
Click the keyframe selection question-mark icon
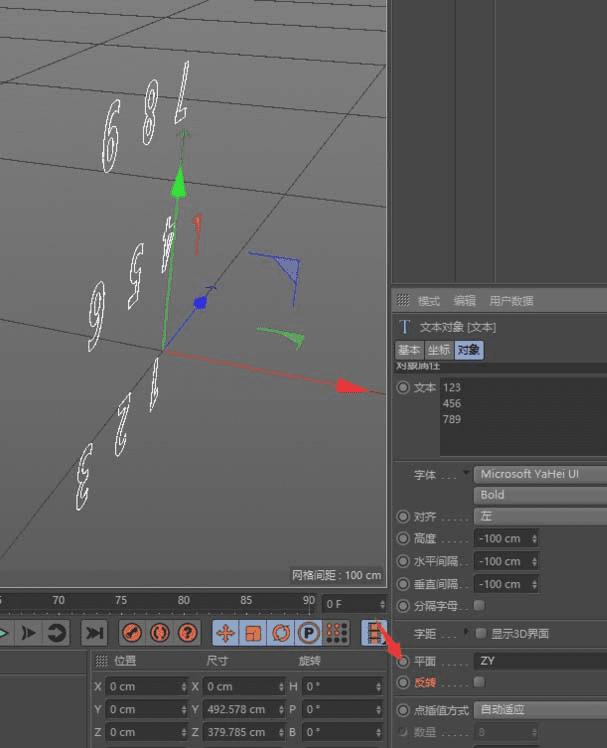tap(187, 633)
